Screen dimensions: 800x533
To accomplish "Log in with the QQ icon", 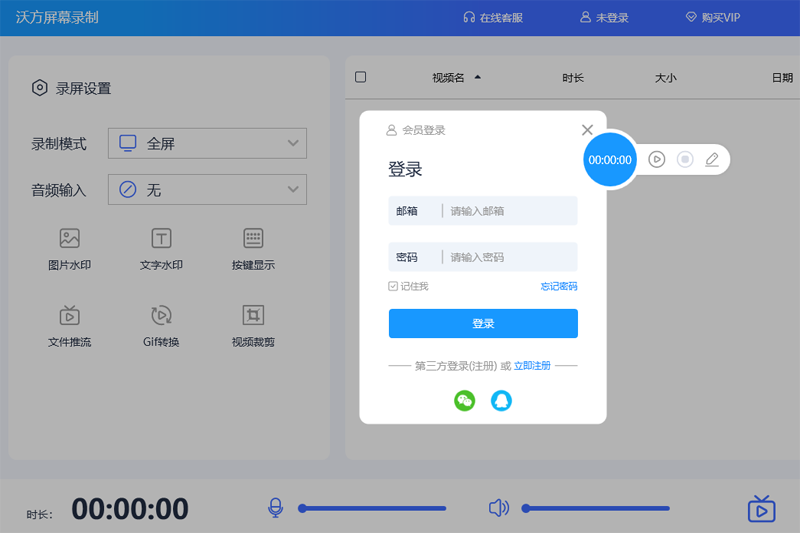I will pos(501,401).
